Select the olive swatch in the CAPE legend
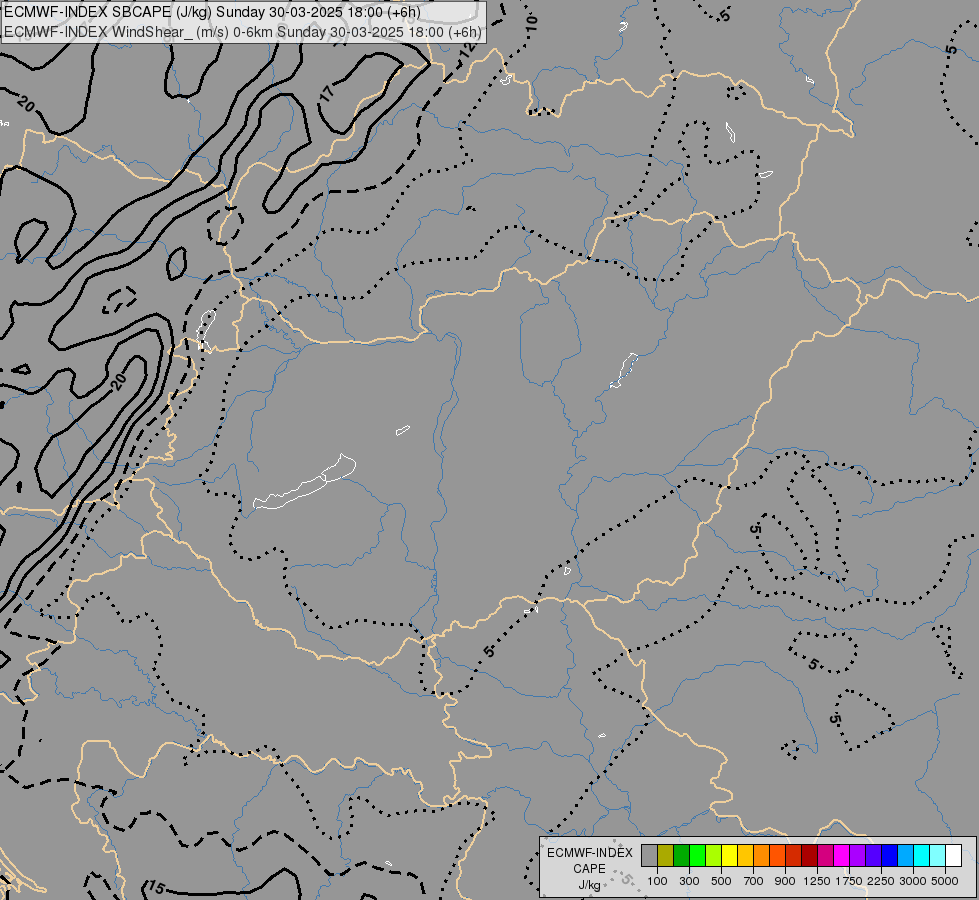 point(666,855)
